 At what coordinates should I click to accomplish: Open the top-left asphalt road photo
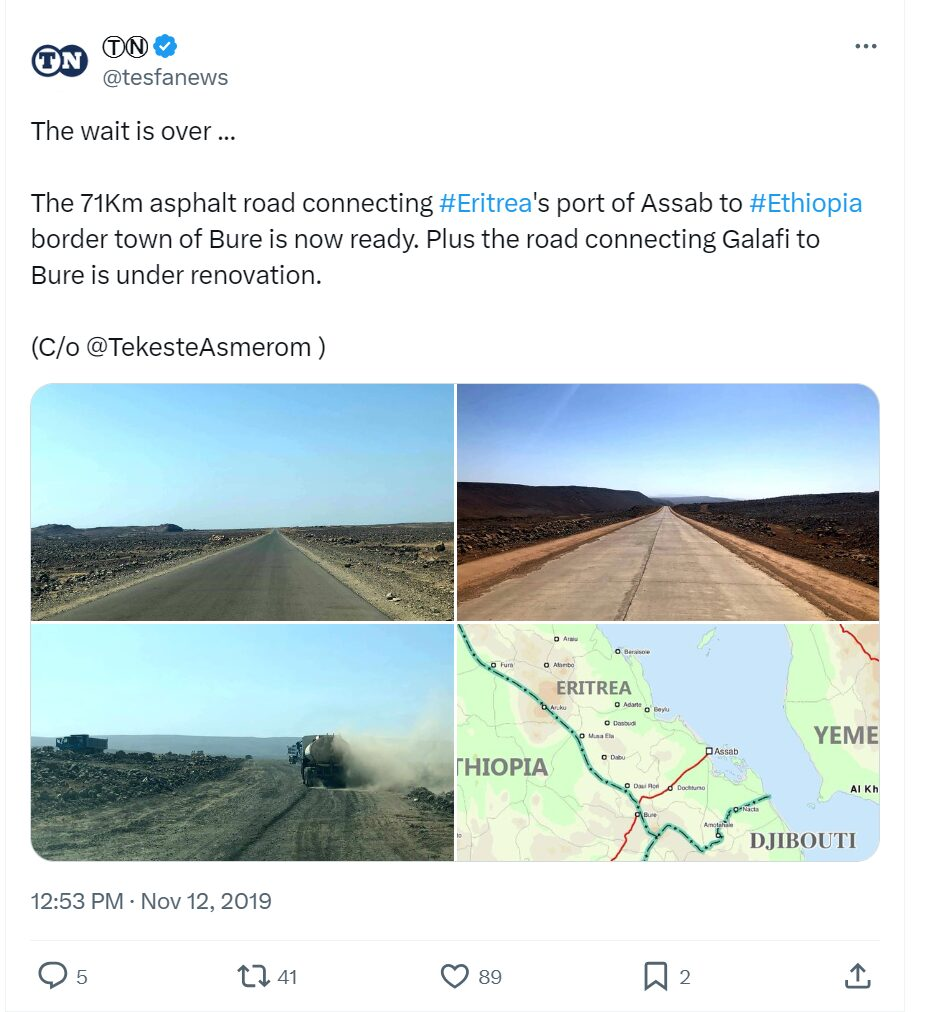click(x=242, y=502)
